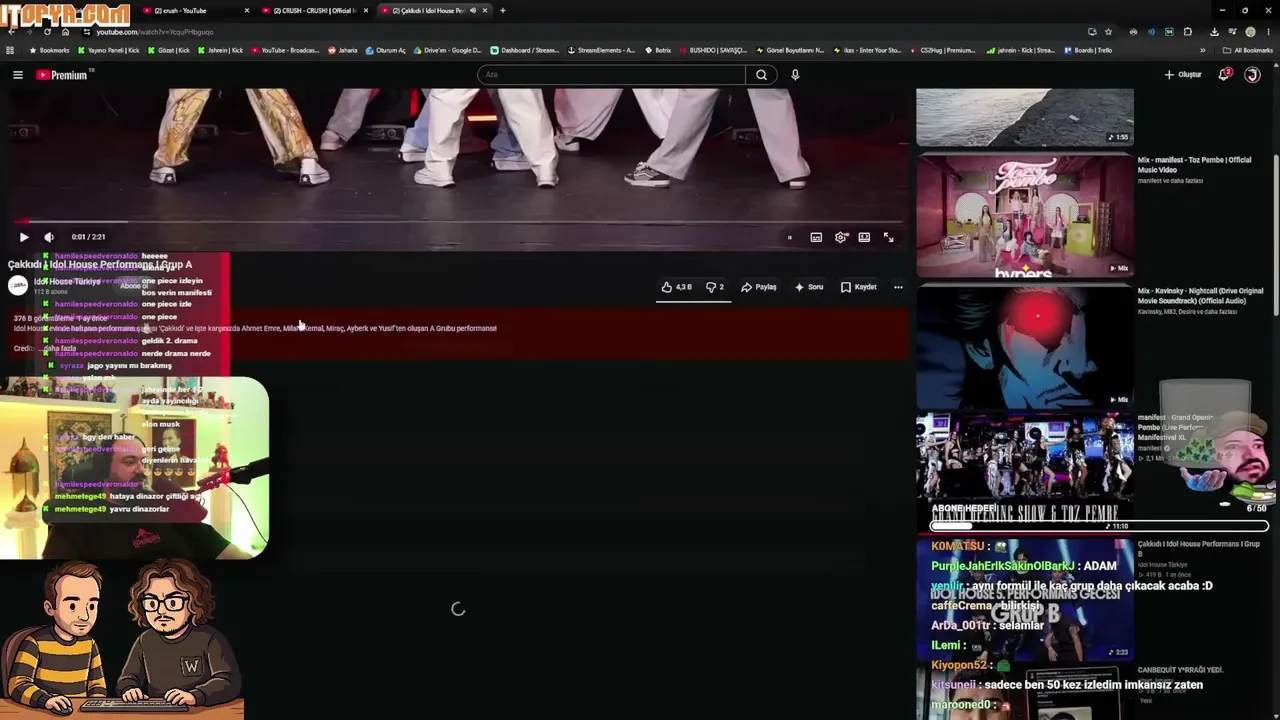
Task: Click the 'Mix - Kavinsky - Nightcall' title
Action: coord(1200,296)
